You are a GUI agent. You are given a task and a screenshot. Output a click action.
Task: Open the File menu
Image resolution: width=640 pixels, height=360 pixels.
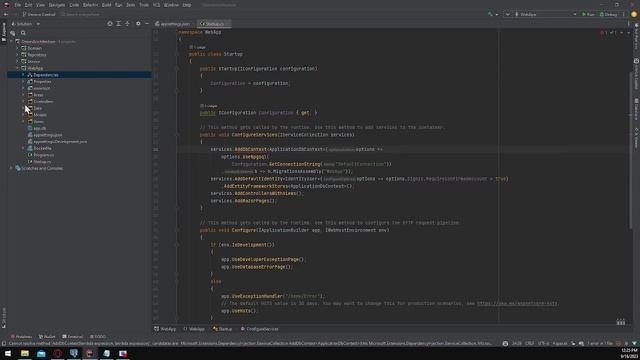pos(18,5)
